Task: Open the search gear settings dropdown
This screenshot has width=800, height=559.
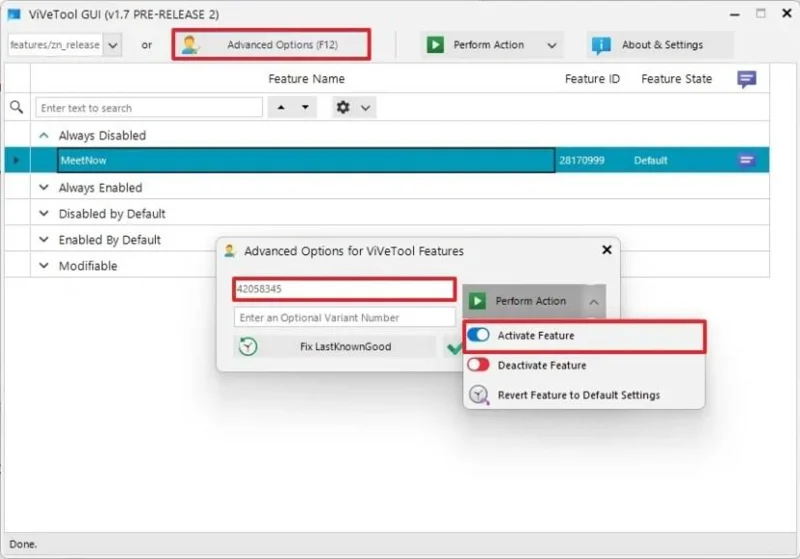Action: tap(354, 108)
